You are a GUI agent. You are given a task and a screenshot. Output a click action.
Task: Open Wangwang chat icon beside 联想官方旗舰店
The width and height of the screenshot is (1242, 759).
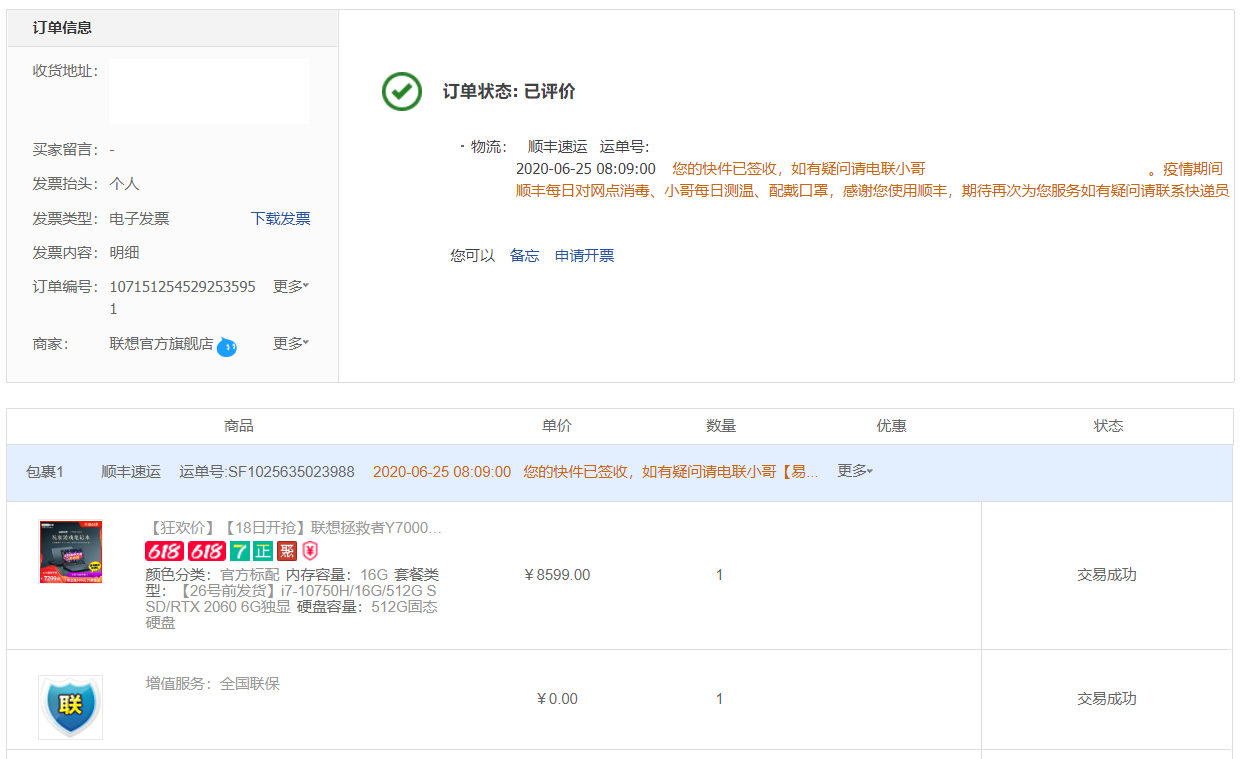click(x=227, y=347)
